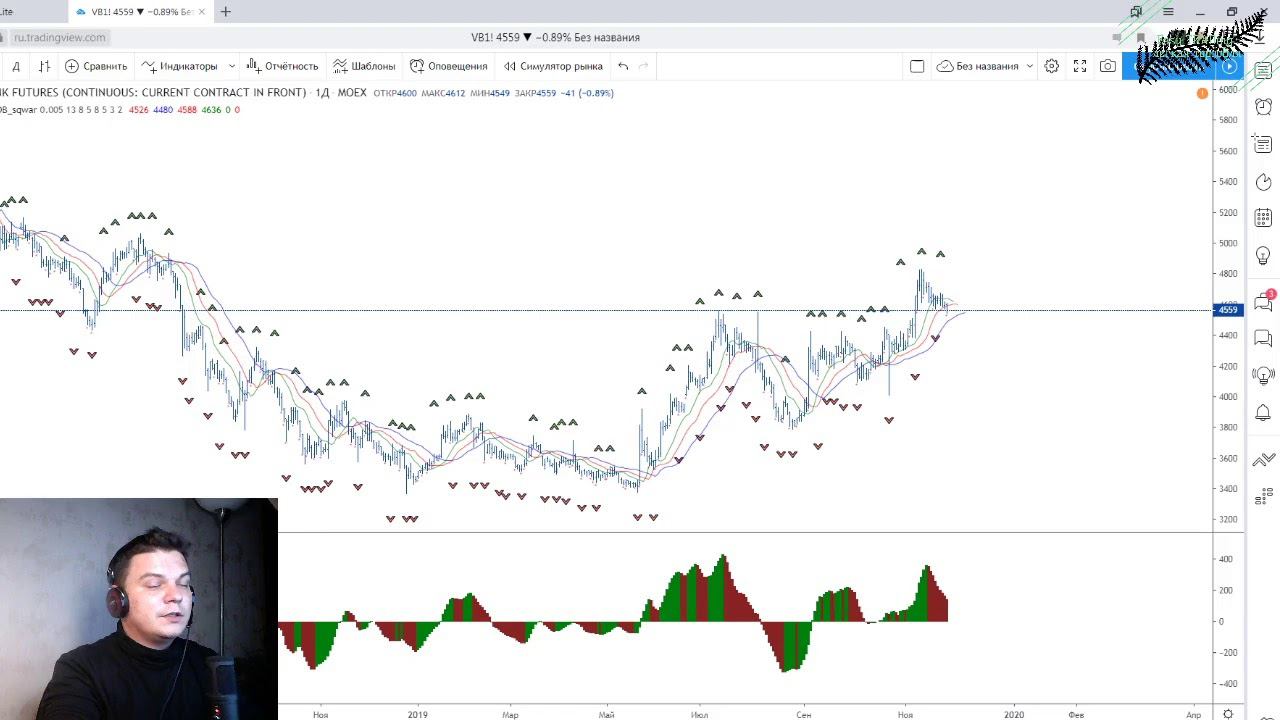Viewport: 1280px width, 720px height.
Task: Open the alerts alarm clock panel
Action: tap(1263, 106)
